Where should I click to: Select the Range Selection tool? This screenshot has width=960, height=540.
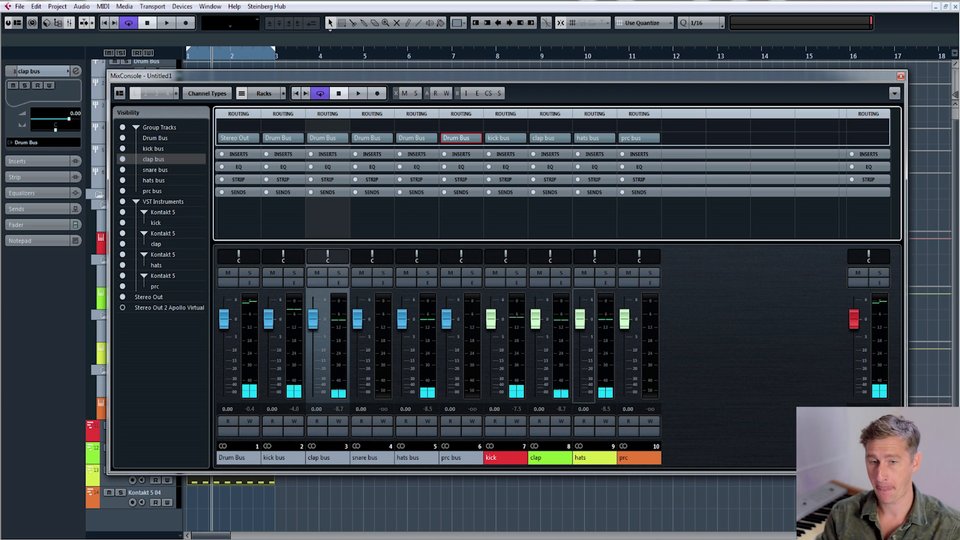(x=342, y=23)
